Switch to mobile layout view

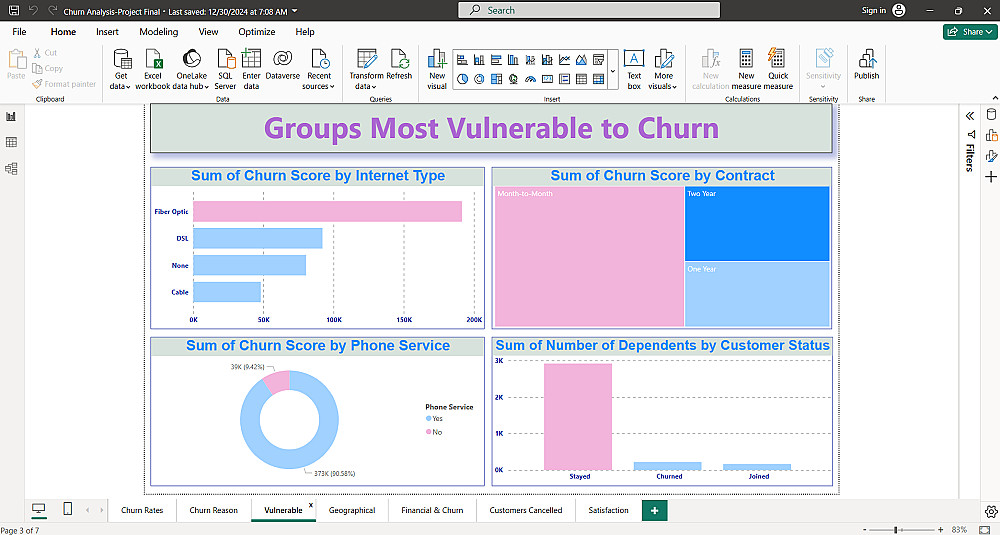[68, 508]
